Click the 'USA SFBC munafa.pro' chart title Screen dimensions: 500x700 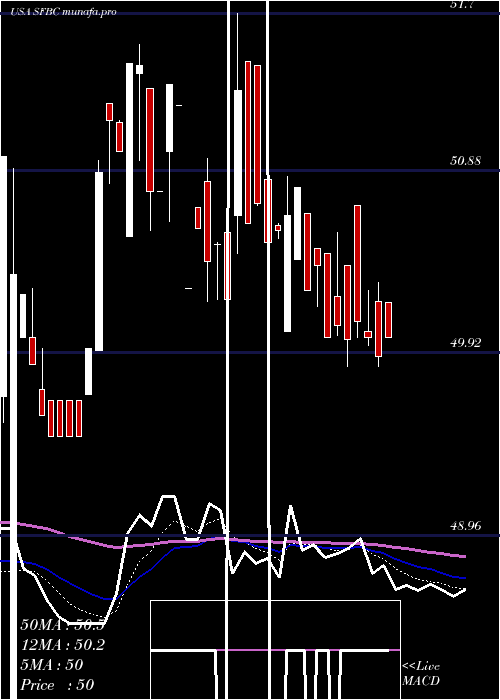(x=64, y=12)
